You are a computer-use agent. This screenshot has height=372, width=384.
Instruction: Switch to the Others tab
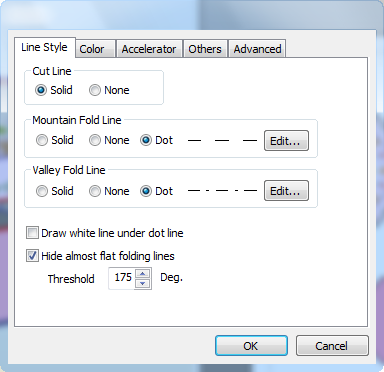click(x=205, y=49)
